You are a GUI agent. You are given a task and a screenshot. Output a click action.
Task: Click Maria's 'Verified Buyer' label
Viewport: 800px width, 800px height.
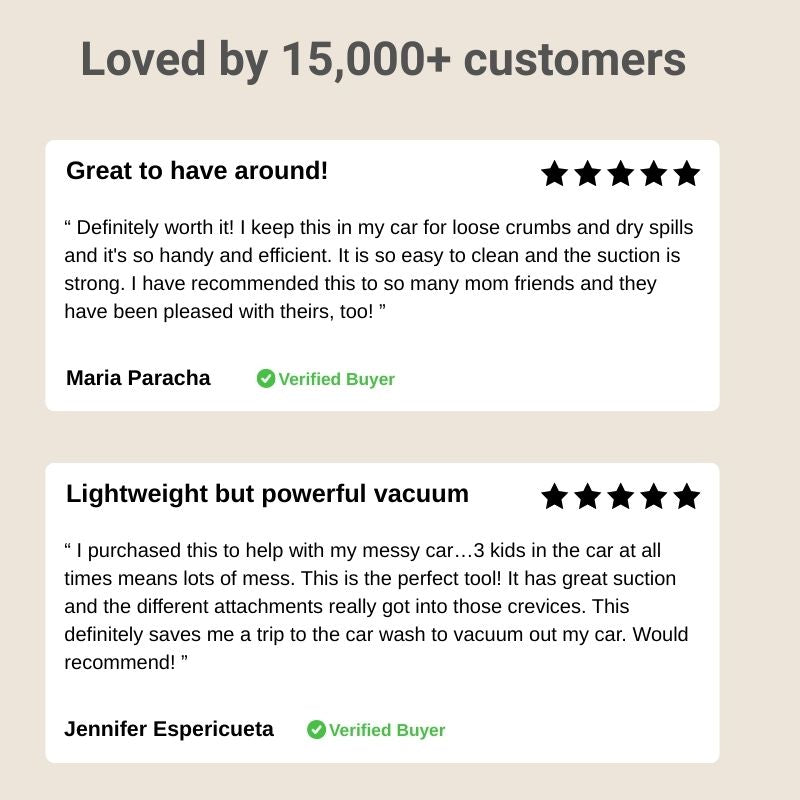[337, 379]
